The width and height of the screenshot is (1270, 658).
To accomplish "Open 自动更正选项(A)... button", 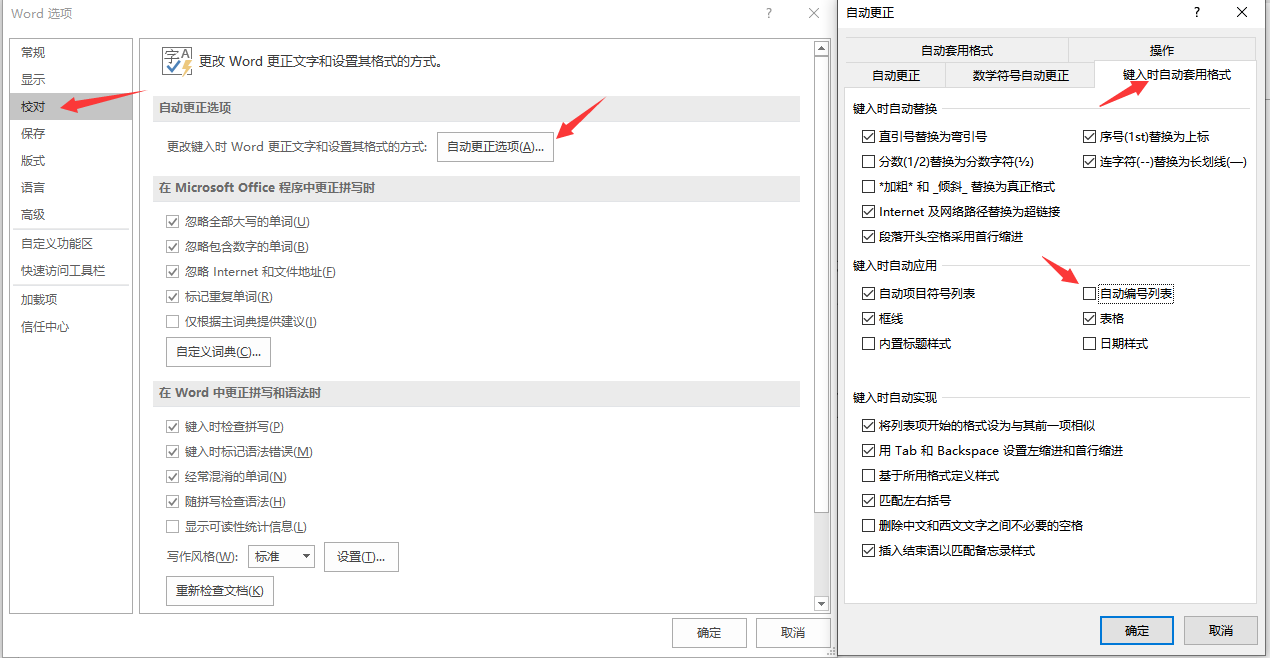I will tap(495, 146).
